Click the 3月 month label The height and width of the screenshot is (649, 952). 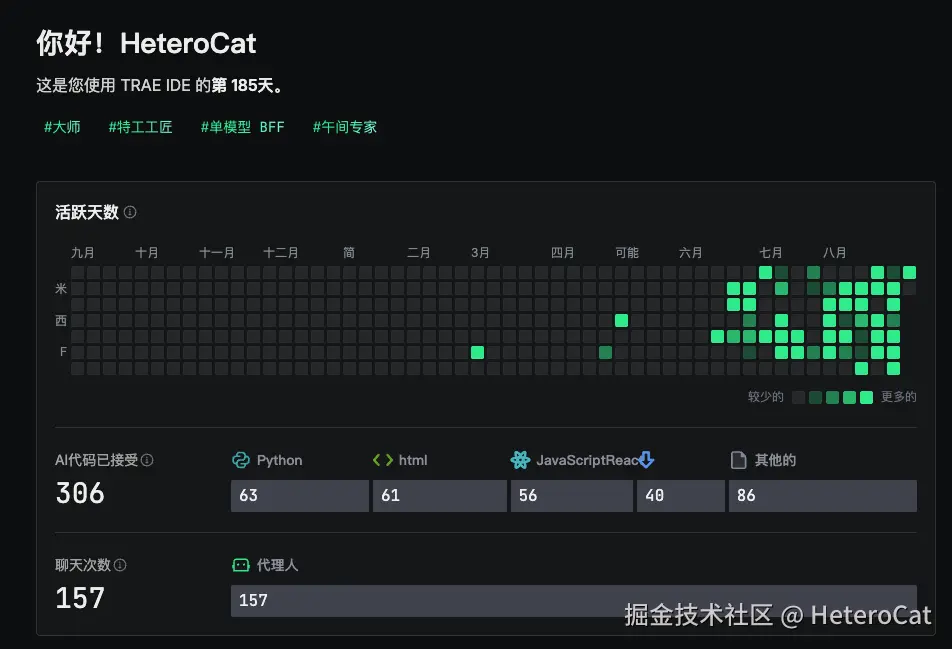(x=480, y=253)
